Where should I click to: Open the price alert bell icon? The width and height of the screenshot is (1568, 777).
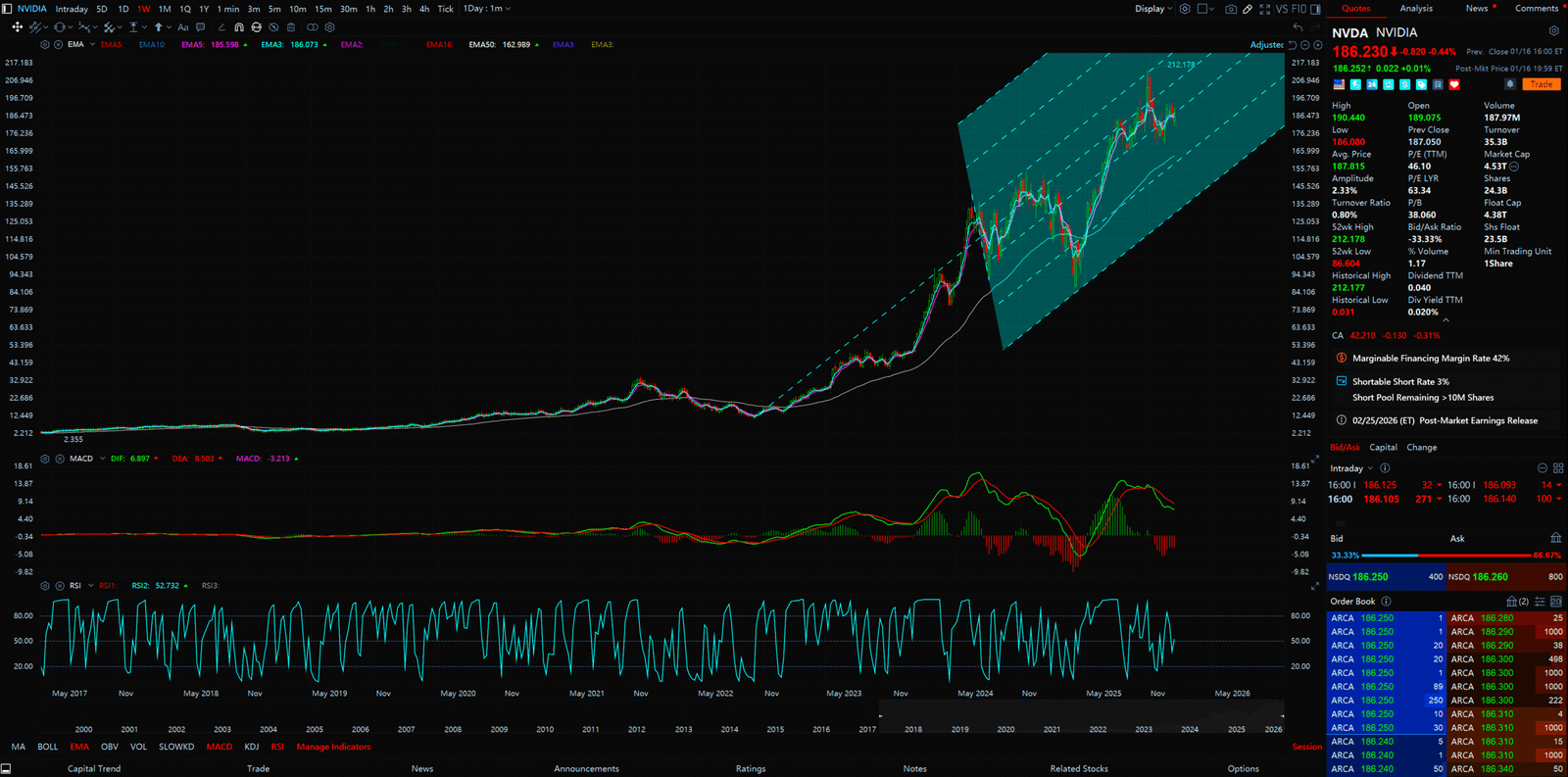[1509, 84]
